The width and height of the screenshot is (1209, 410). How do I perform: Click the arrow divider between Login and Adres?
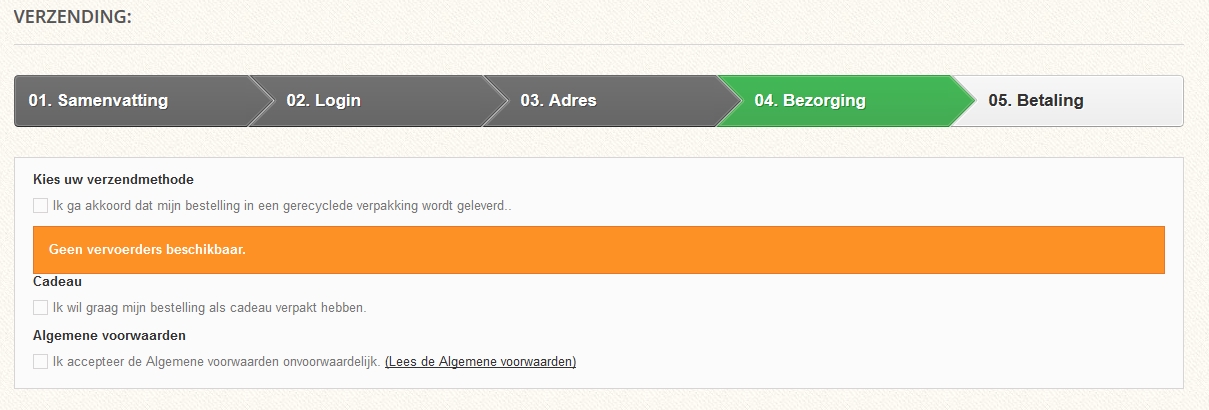pos(496,101)
